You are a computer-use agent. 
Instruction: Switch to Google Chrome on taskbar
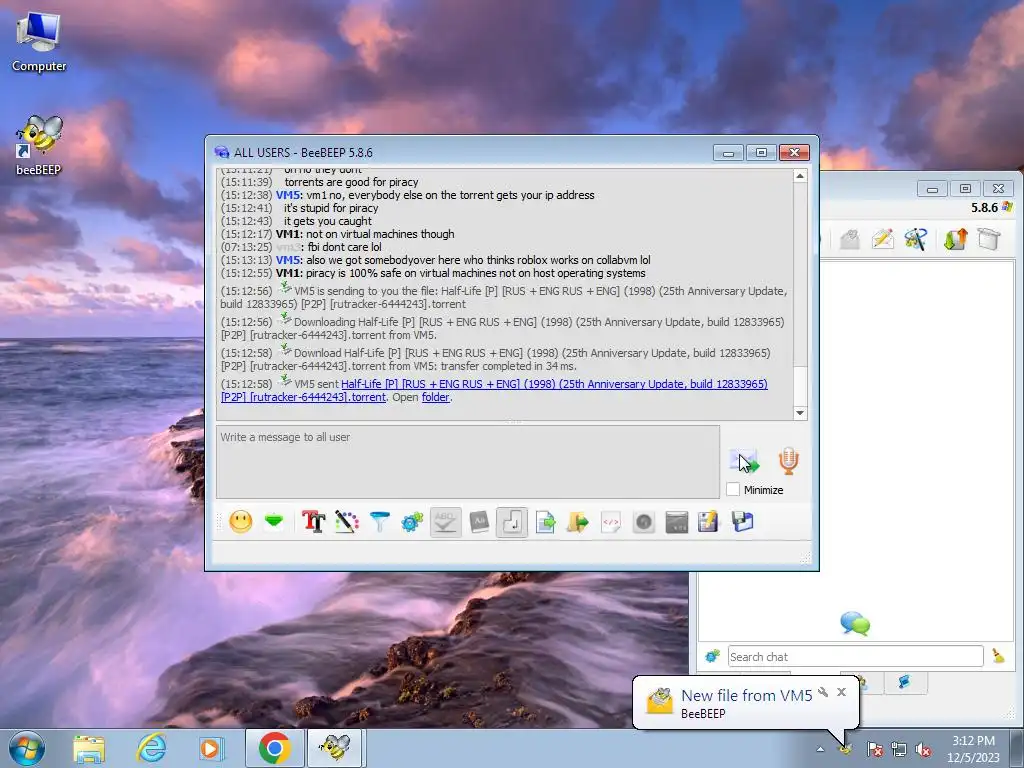[274, 748]
